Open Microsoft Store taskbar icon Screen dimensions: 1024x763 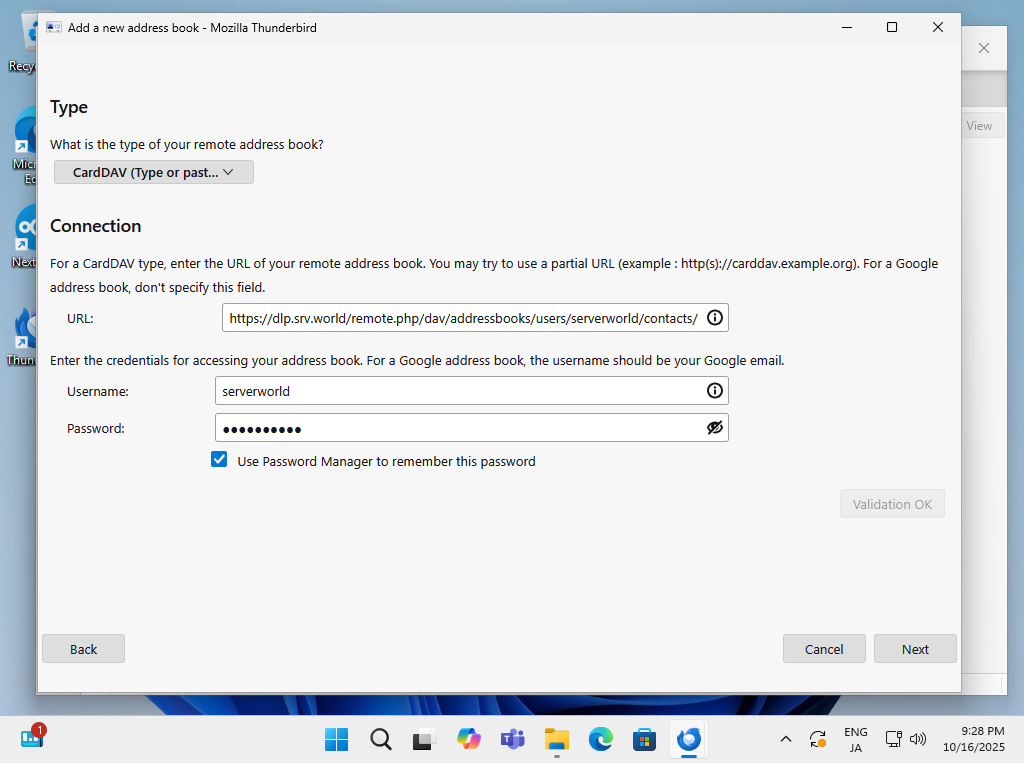coord(644,740)
